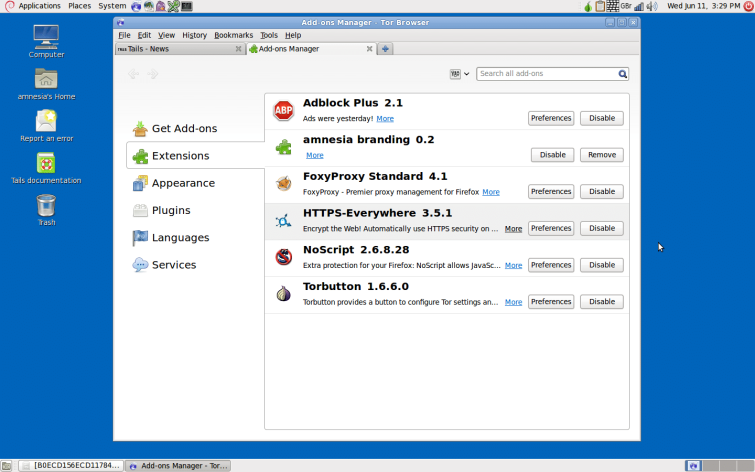The width and height of the screenshot is (755, 472).
Task: Click the Tor onion status icon in panel
Action: click(x=588, y=6)
